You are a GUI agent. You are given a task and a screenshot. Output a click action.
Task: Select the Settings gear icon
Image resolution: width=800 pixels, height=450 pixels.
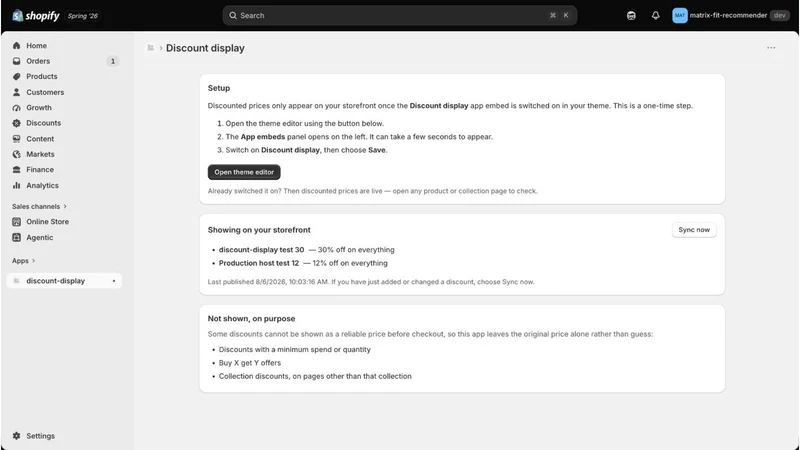point(16,436)
